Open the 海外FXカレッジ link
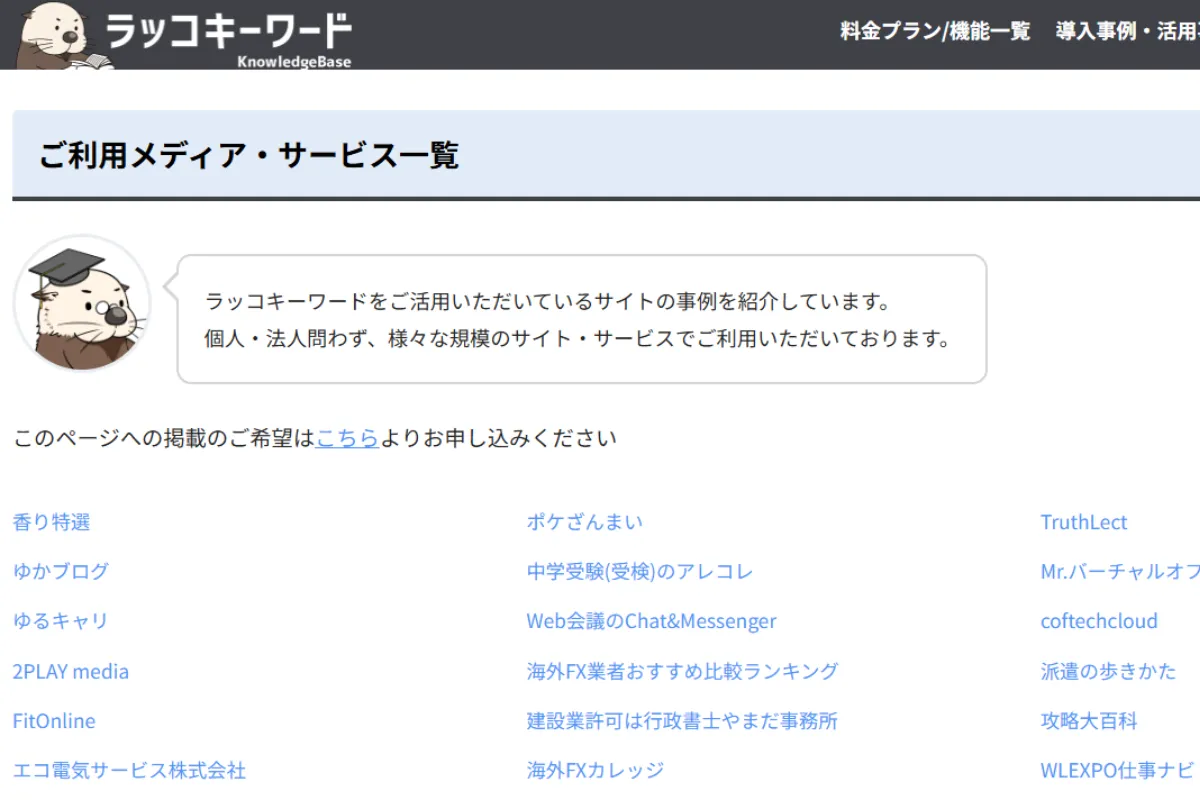1200x800 pixels. [x=596, y=770]
